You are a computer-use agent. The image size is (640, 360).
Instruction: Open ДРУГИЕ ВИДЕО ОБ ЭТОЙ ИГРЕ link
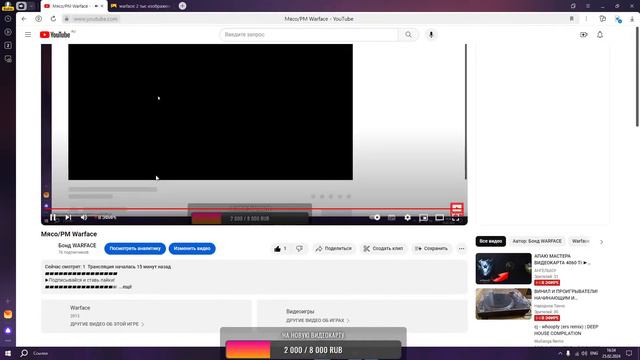107,324
